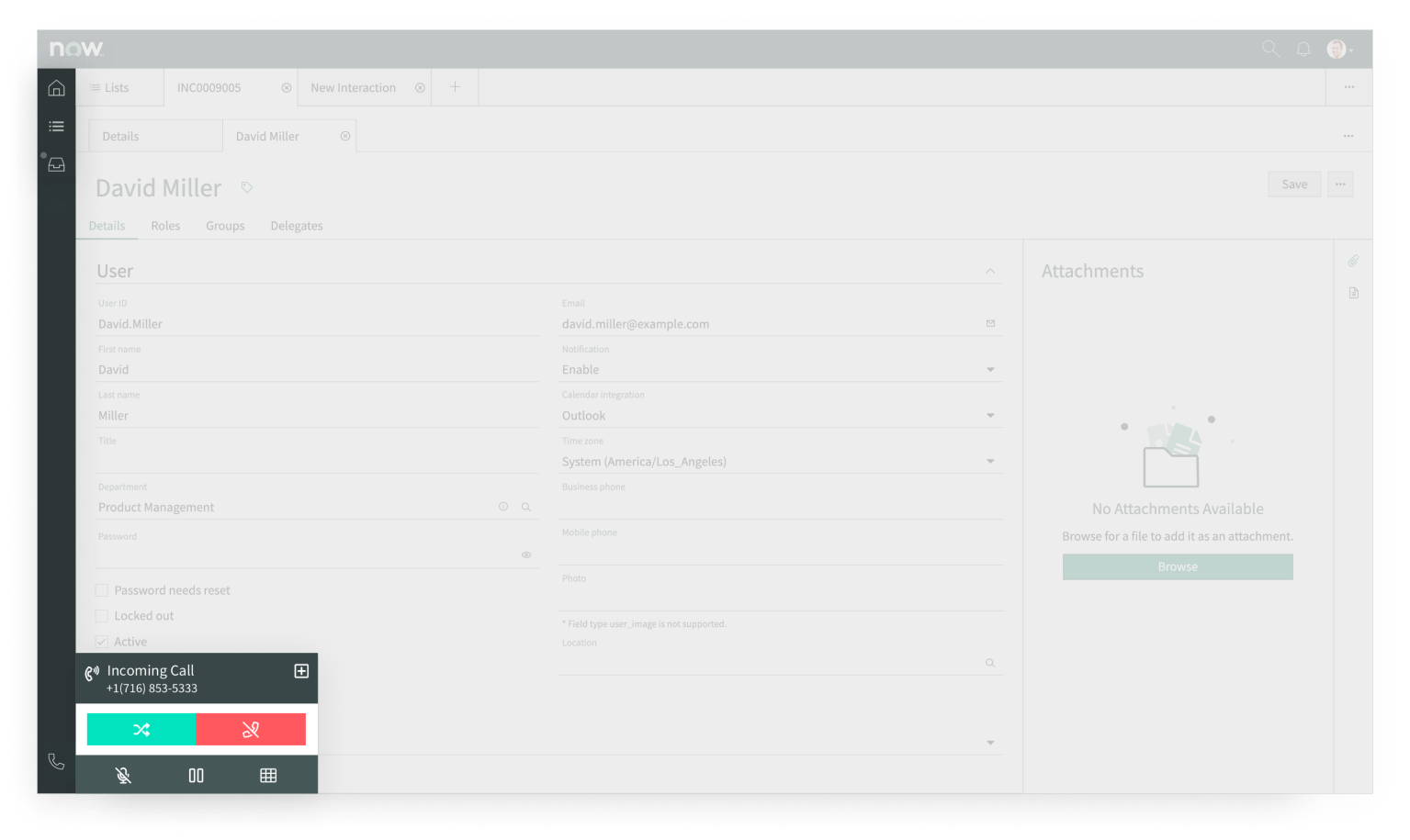
Task: Open the dropdown arrow at the form bottom
Action: coord(990,743)
